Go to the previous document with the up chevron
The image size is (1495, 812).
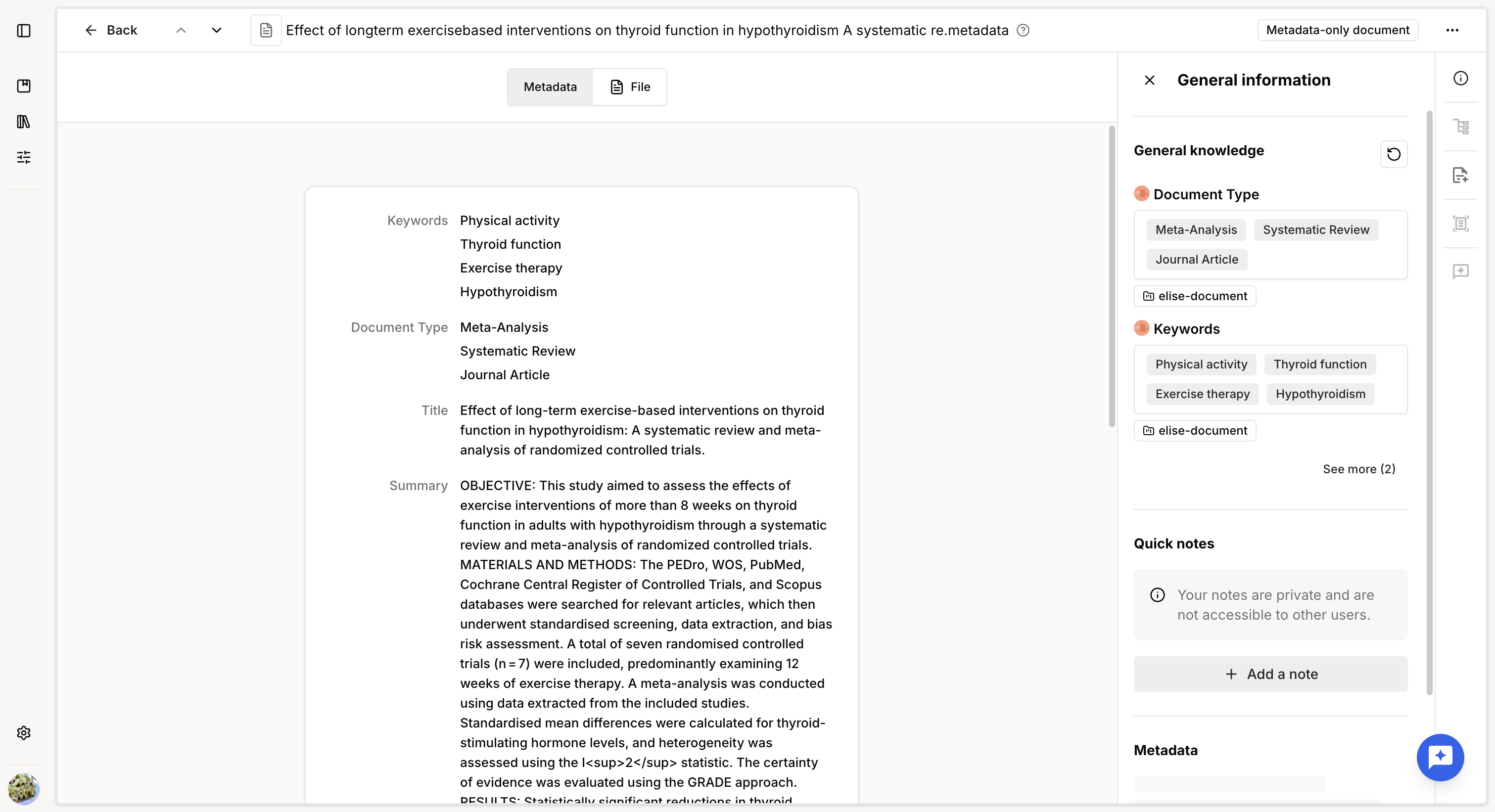[x=181, y=30]
